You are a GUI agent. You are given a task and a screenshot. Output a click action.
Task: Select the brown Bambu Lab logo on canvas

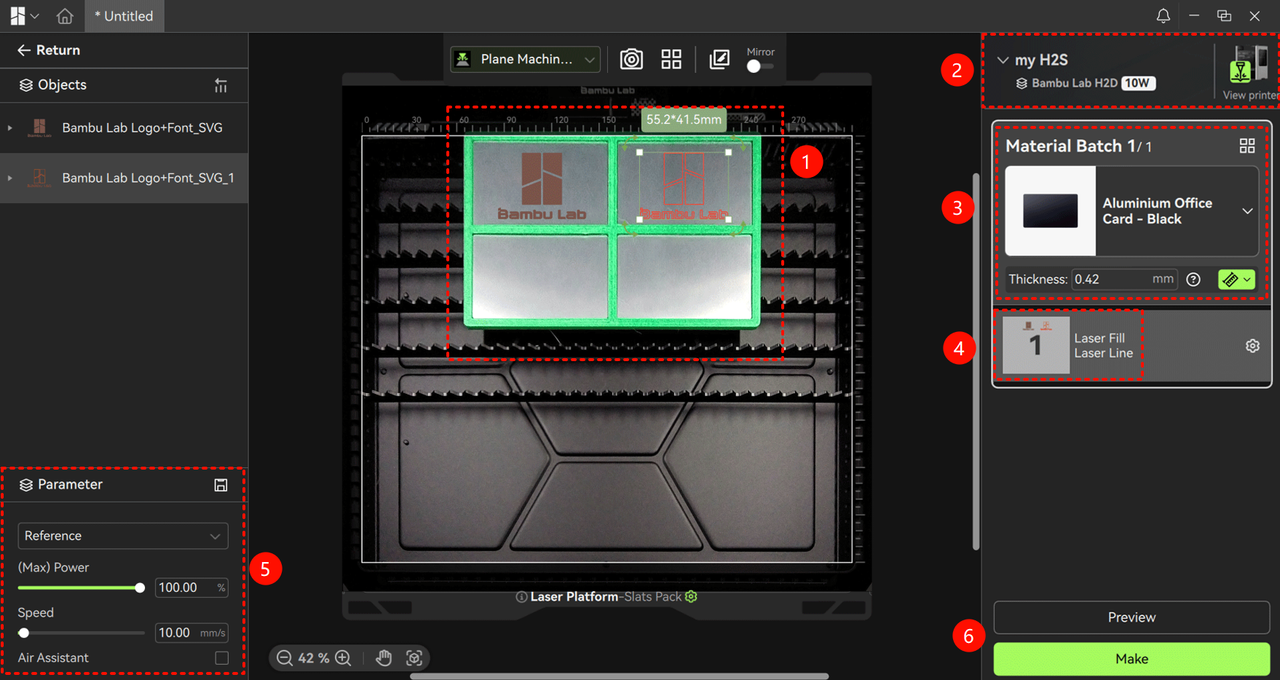[x=541, y=186]
